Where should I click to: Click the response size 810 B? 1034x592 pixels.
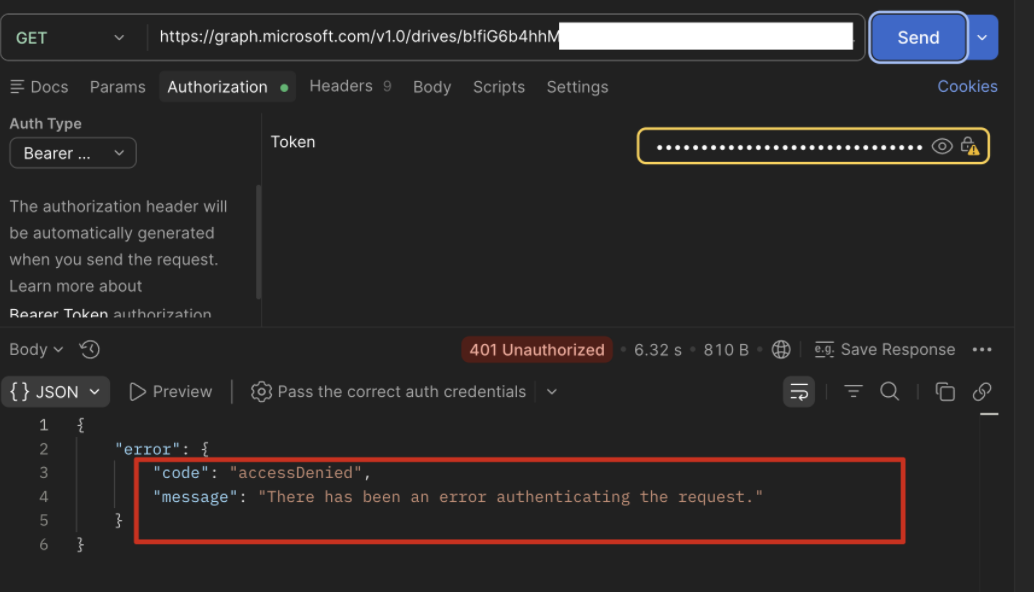coord(726,349)
